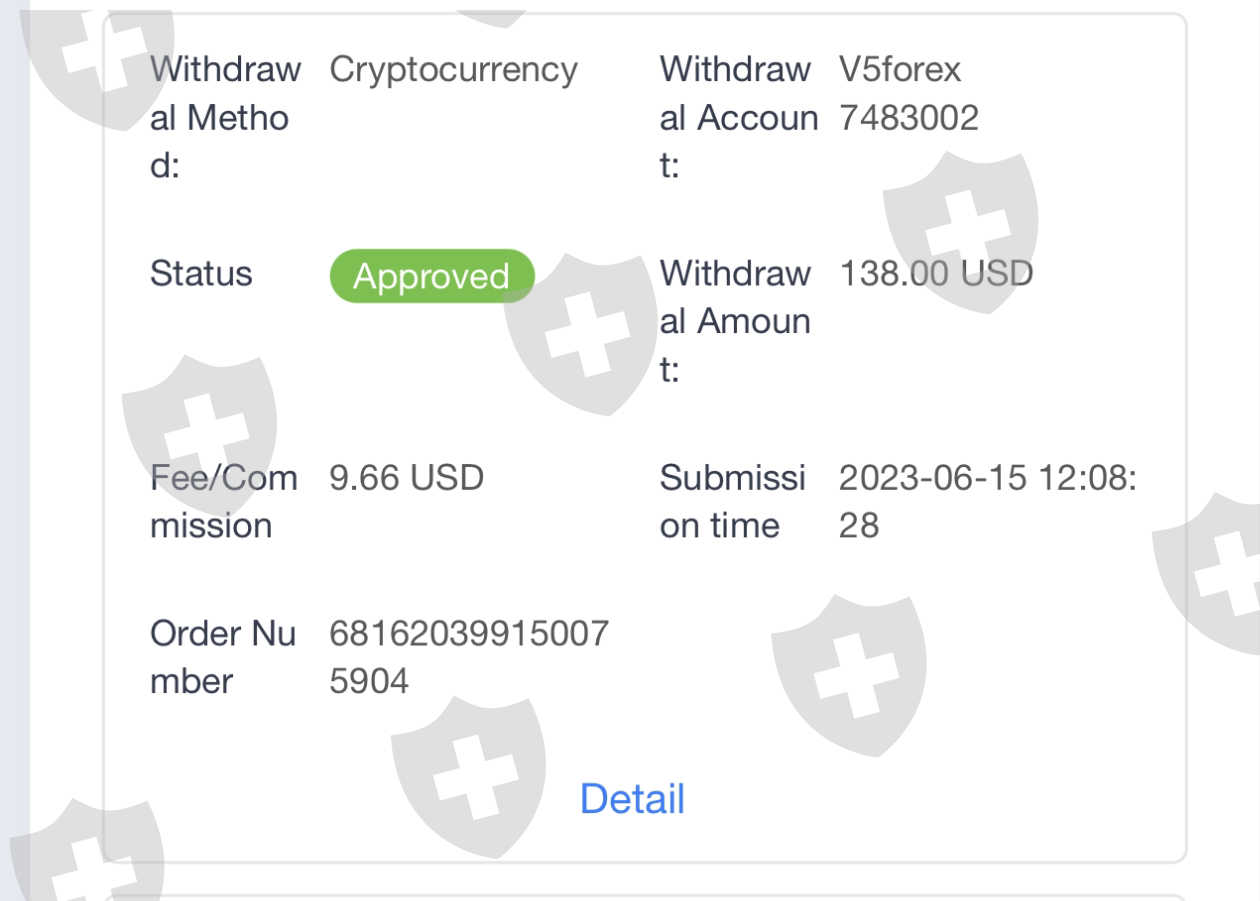Click the Withdrawal Method label
The image size is (1260, 901).
[x=225, y=118]
